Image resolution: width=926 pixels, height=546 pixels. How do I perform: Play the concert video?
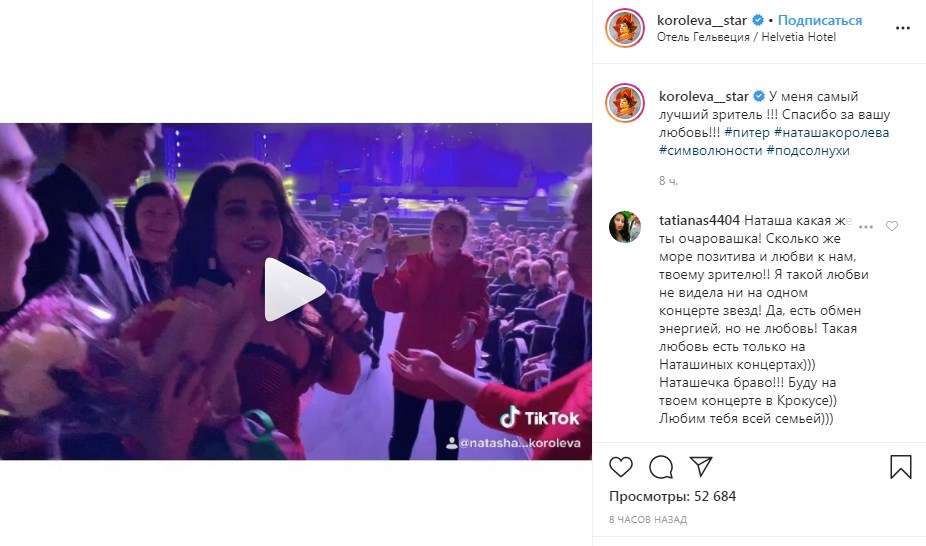coord(294,290)
